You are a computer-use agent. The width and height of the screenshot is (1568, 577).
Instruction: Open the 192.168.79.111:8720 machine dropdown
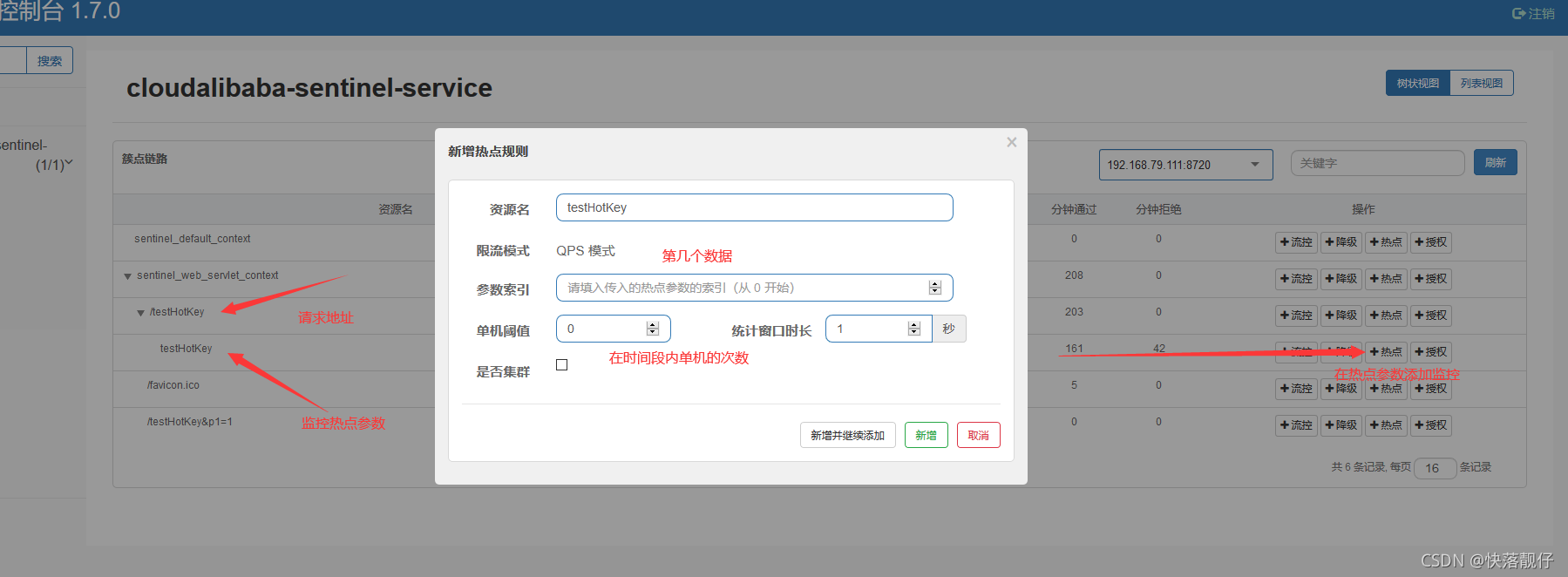tap(1185, 165)
